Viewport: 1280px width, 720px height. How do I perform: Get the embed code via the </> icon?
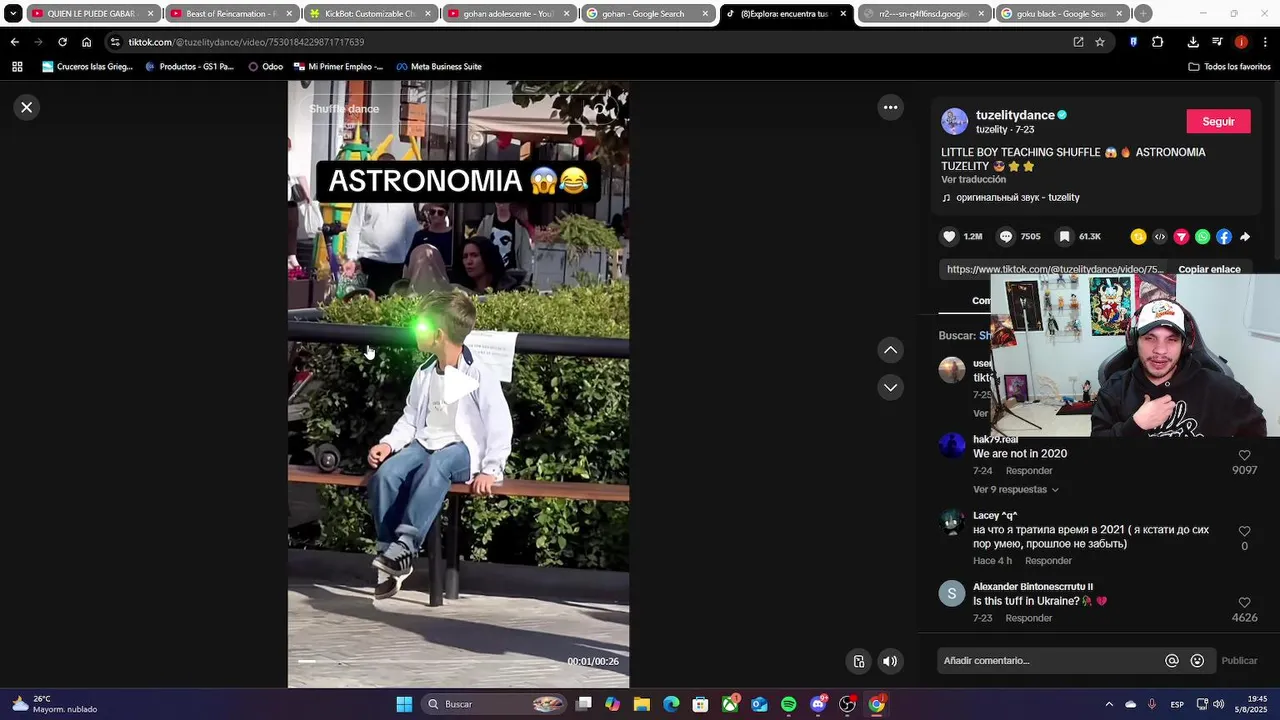click(x=1160, y=237)
